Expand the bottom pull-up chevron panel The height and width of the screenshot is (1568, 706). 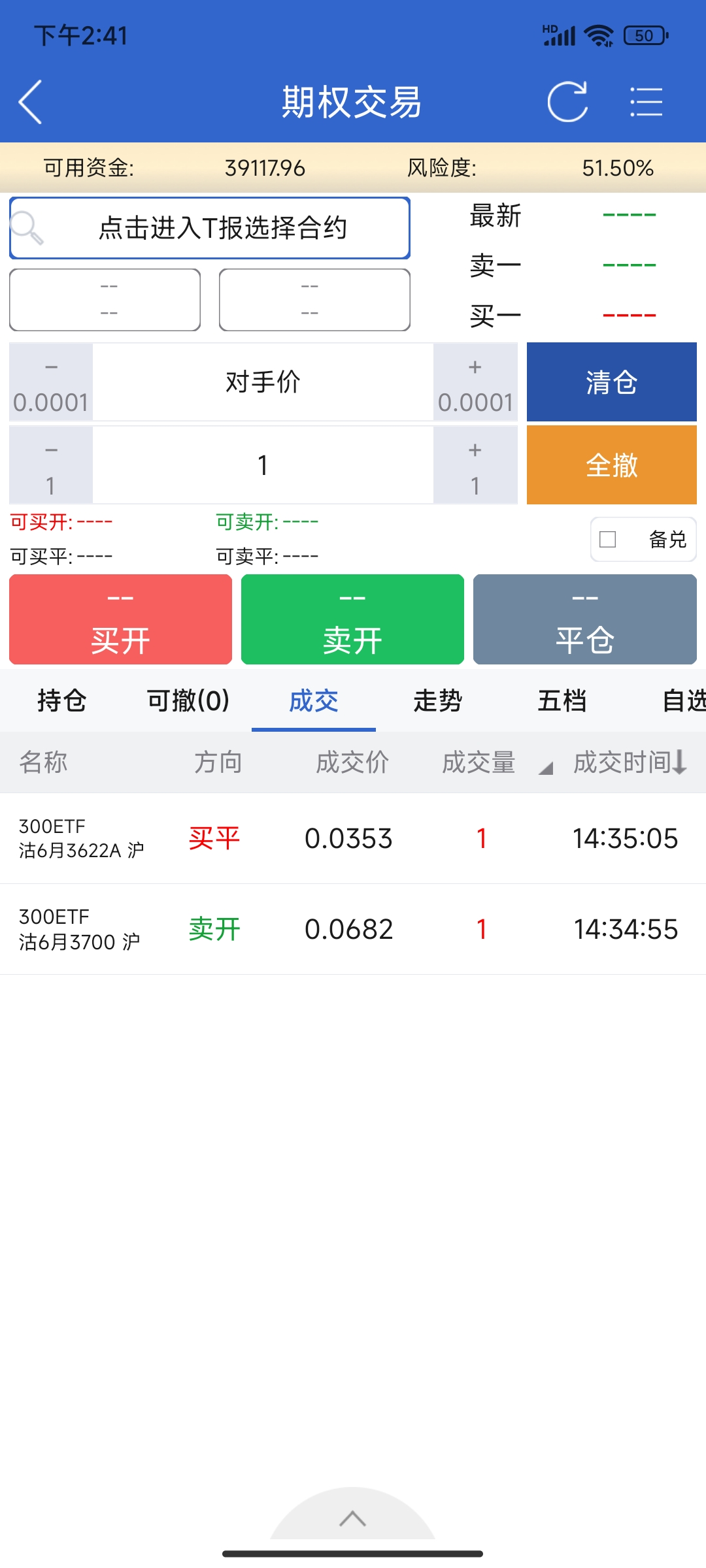click(x=352, y=1518)
